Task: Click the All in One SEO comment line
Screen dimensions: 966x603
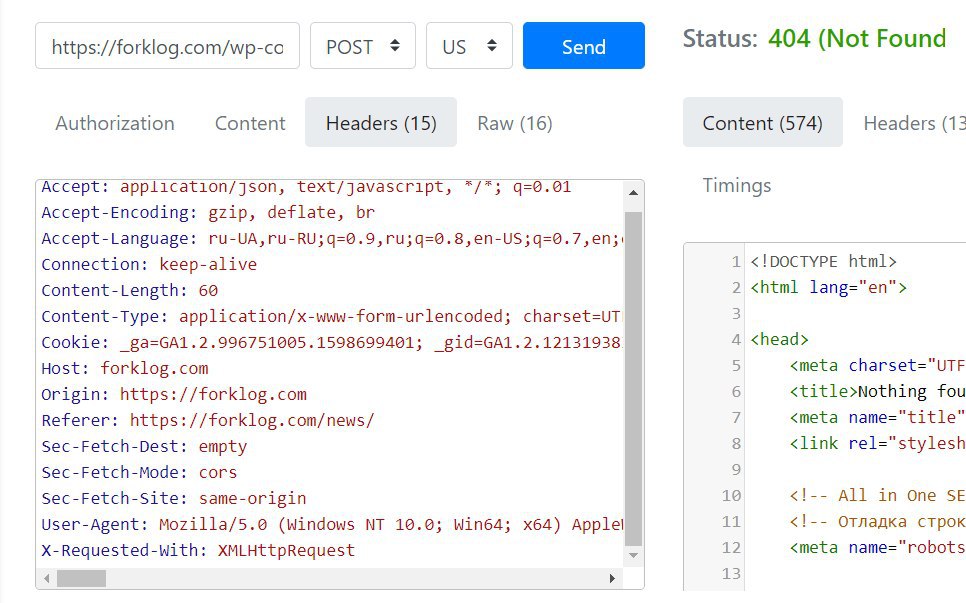Action: pos(877,495)
